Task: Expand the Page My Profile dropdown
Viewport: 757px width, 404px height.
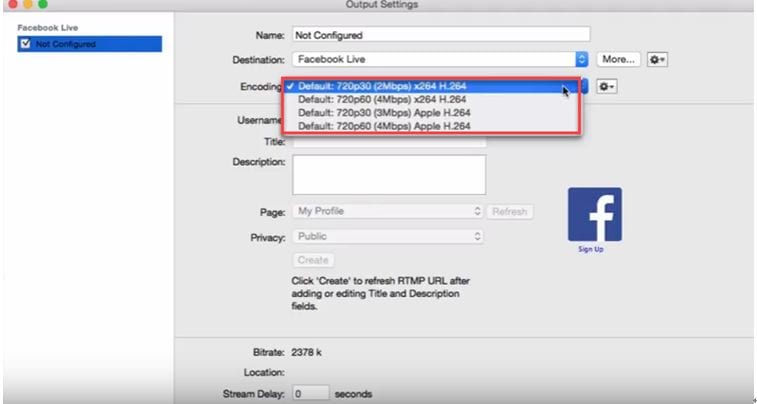Action: coord(388,211)
